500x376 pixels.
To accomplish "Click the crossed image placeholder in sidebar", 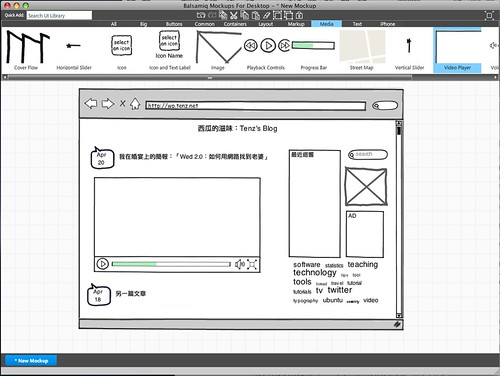I will [x=366, y=187].
